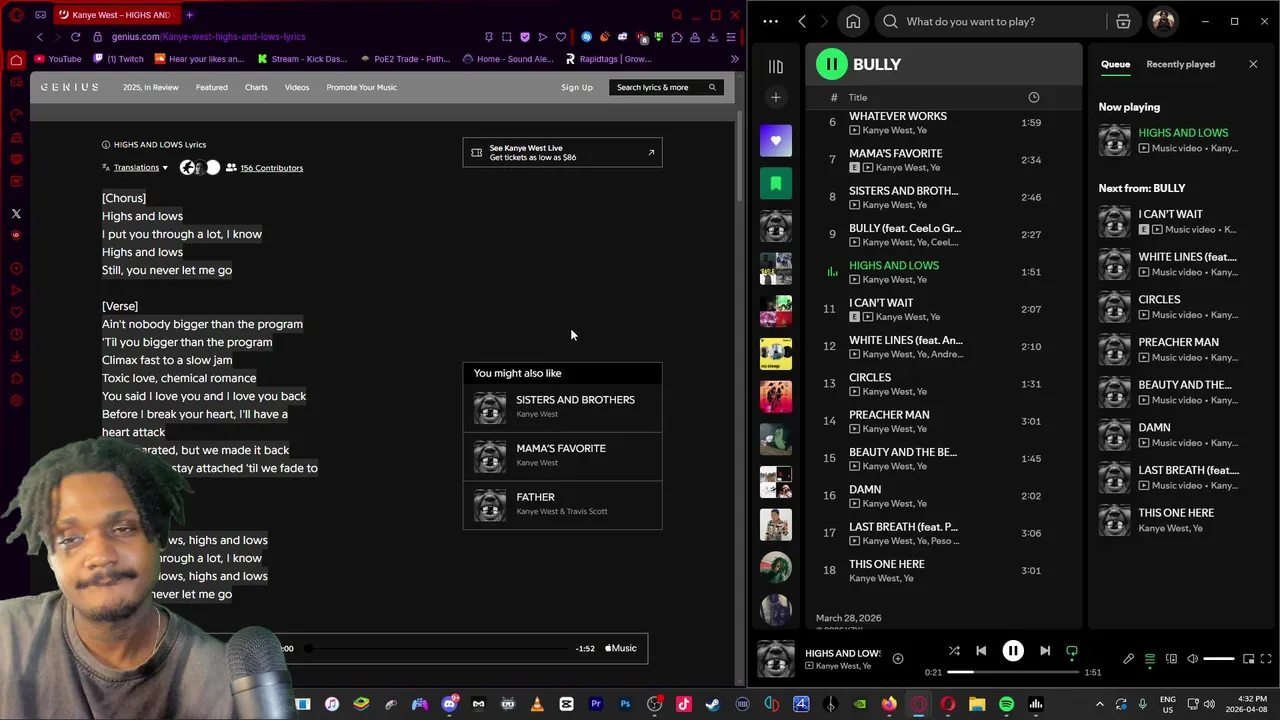Open Connect to a device icon
The height and width of the screenshot is (720, 1280).
tap(1171, 659)
